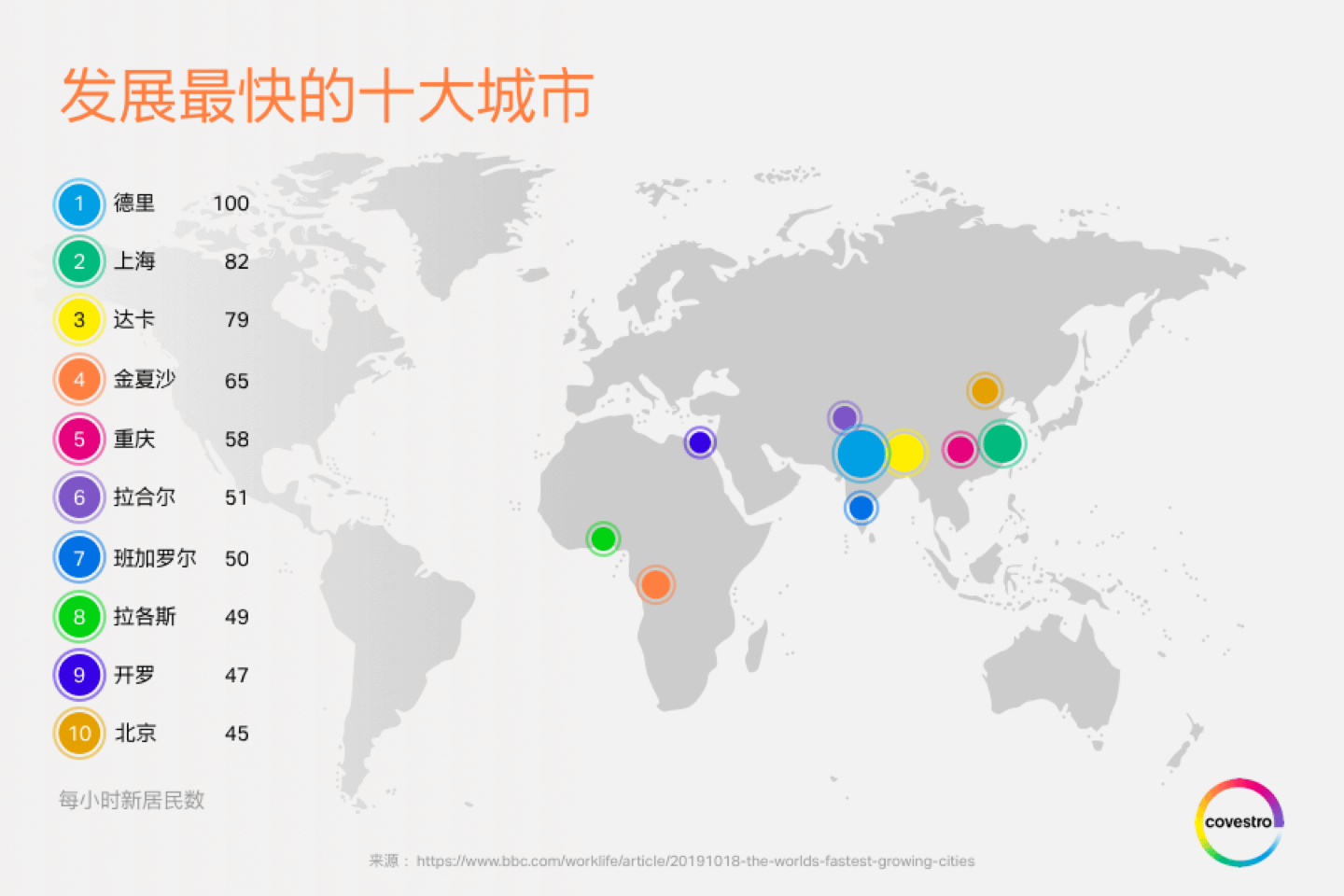
Task: Click the city name 开罗
Action: (x=134, y=675)
